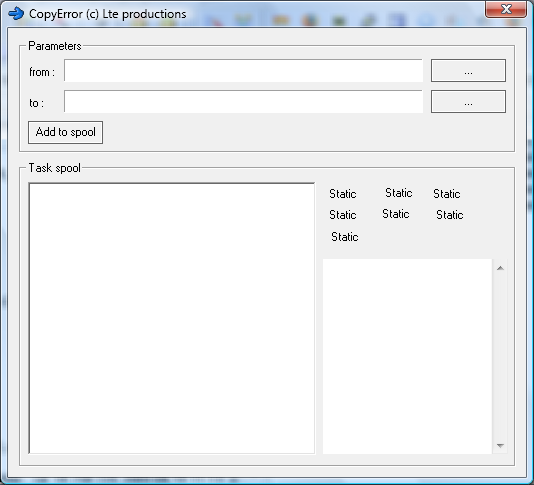The image size is (534, 485).
Task: Click the 'Parameters' group label
Action: [x=54, y=46]
